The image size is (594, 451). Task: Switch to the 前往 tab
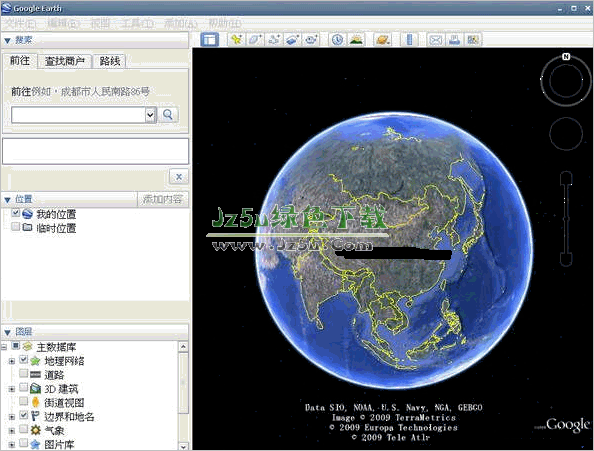click(x=20, y=61)
